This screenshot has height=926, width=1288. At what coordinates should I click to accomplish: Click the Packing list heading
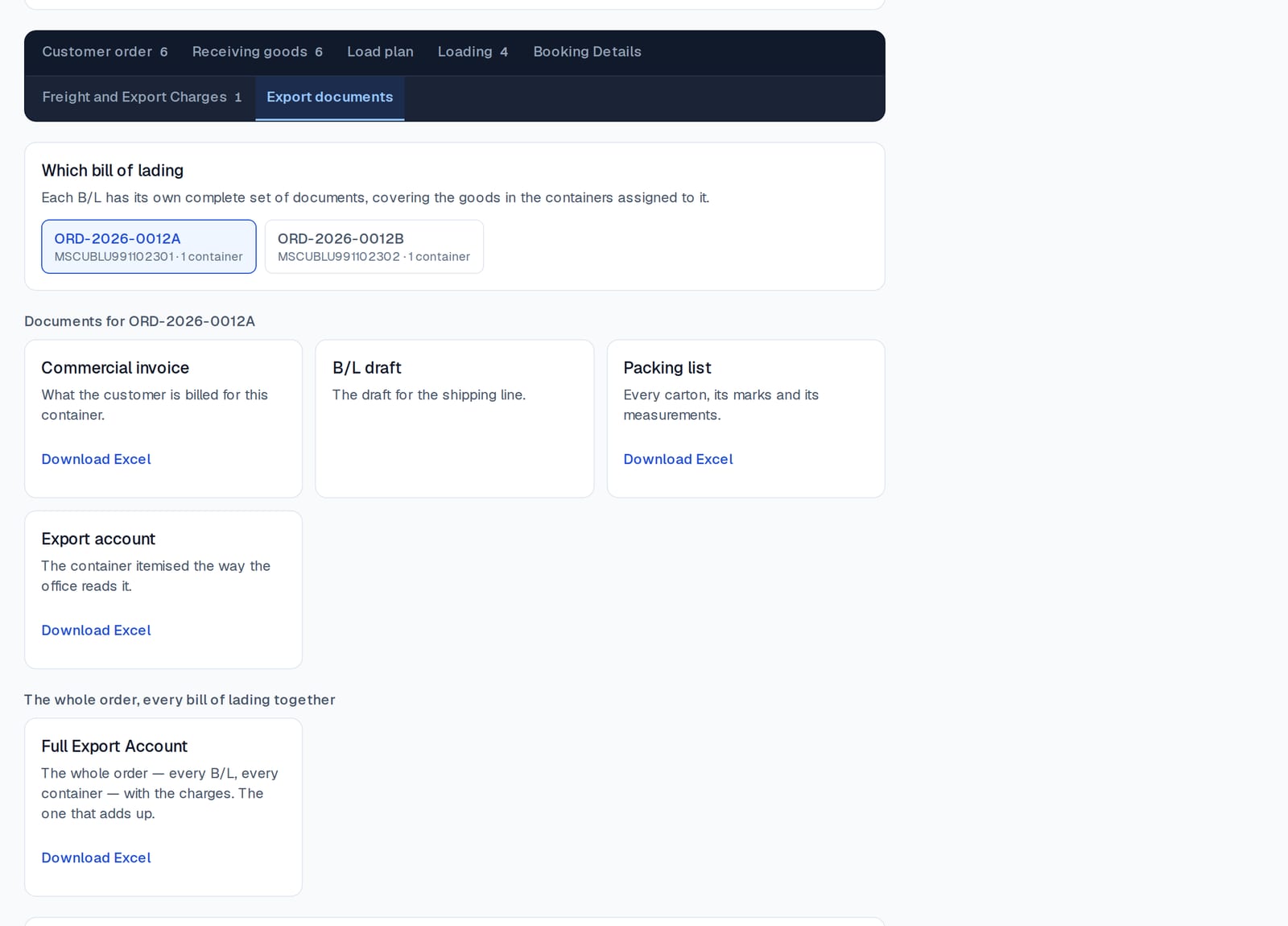click(667, 368)
